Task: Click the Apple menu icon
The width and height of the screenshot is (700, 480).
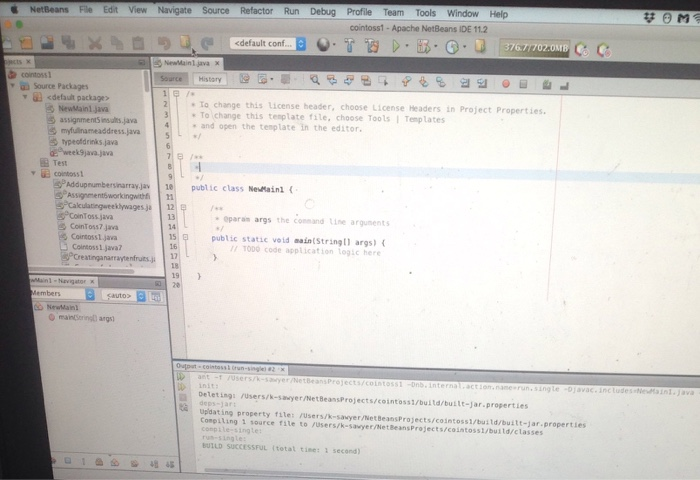Action: coord(15,8)
